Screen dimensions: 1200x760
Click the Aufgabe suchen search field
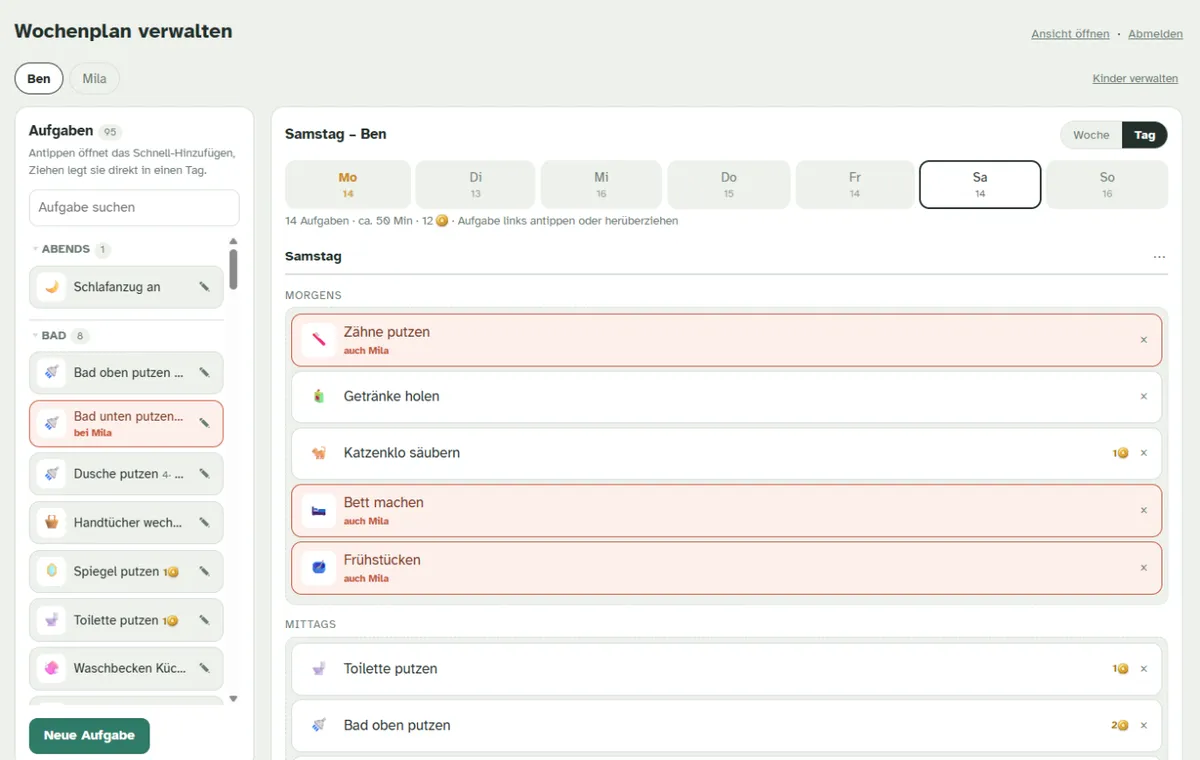[134, 208]
